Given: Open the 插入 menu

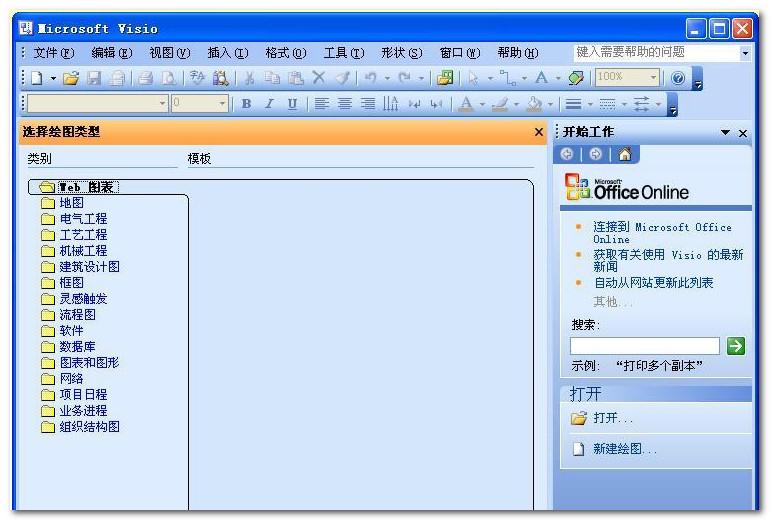Looking at the screenshot, I should 227,53.
